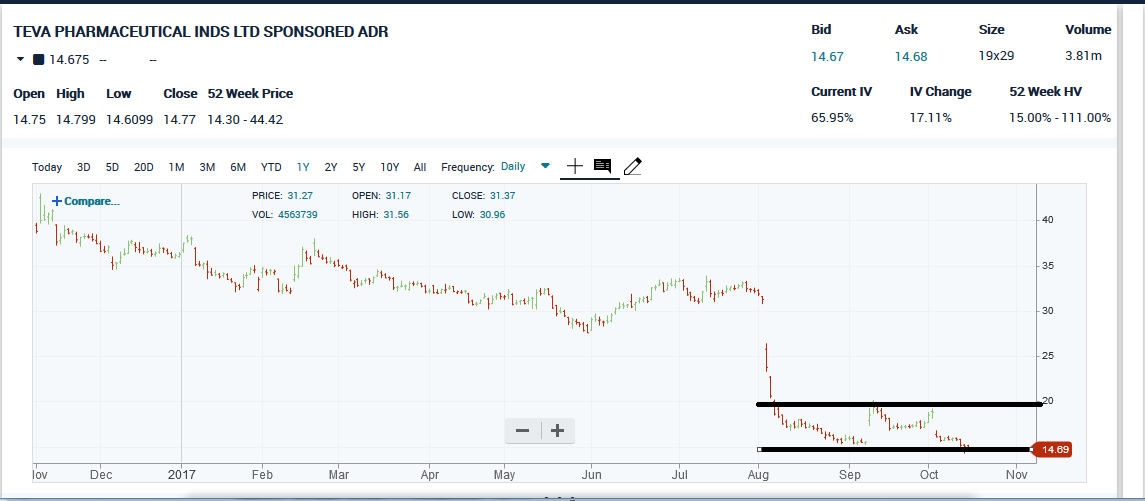This screenshot has height=501, width=1145.
Task: Switch chart range to 20D
Action: (x=144, y=167)
